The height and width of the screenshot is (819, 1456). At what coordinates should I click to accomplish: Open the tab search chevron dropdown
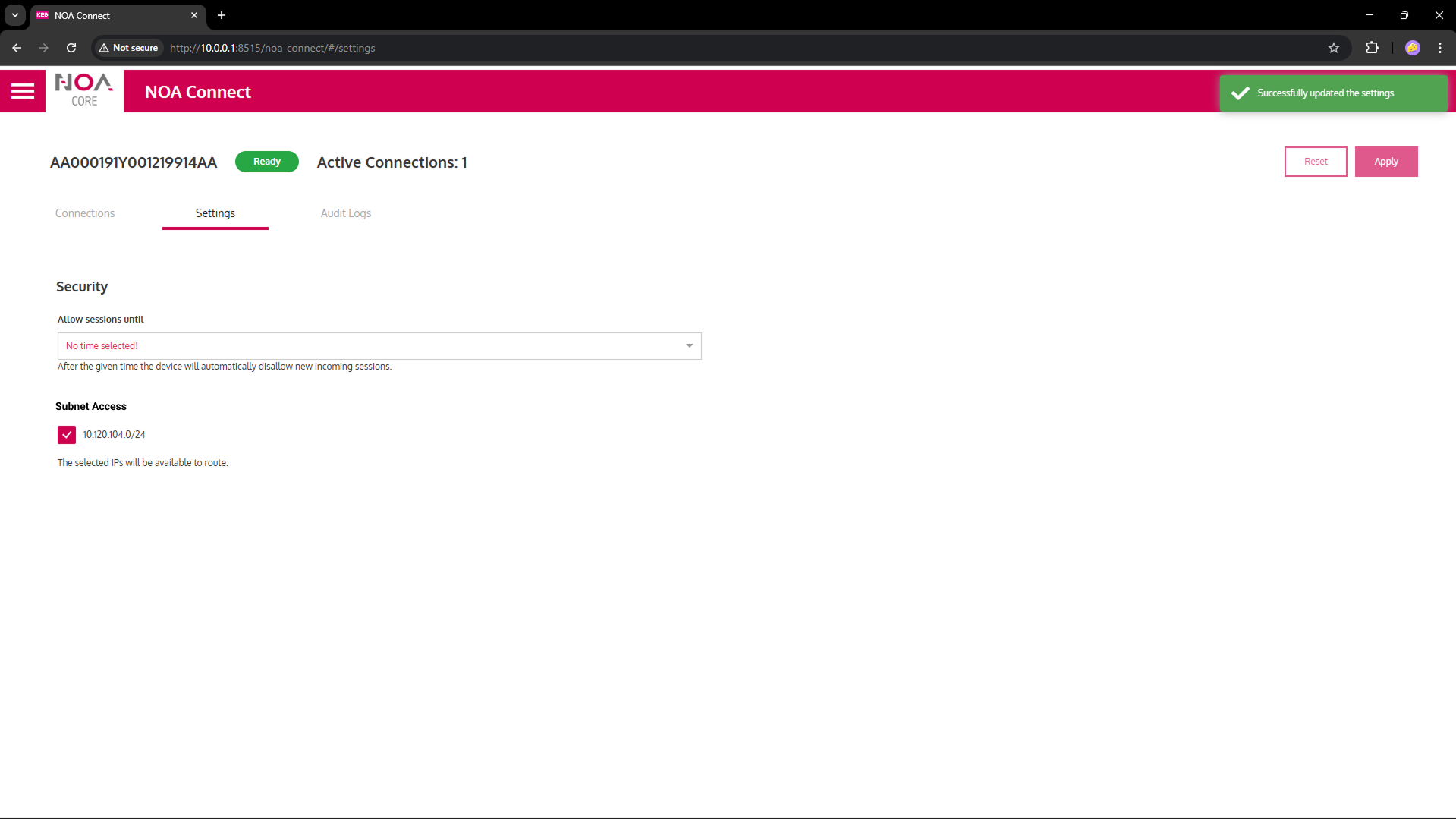[x=15, y=15]
